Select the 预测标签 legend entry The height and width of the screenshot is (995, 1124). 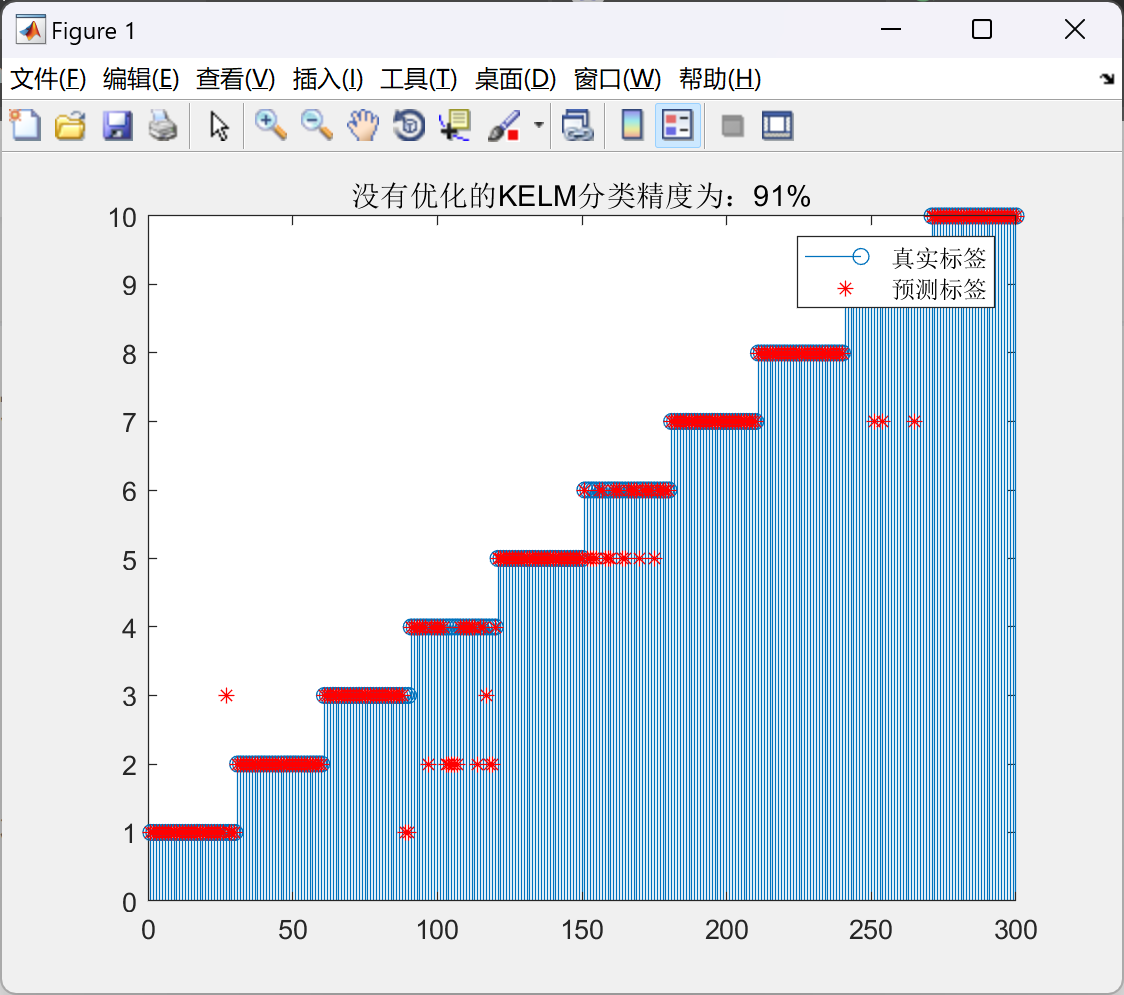938,289
